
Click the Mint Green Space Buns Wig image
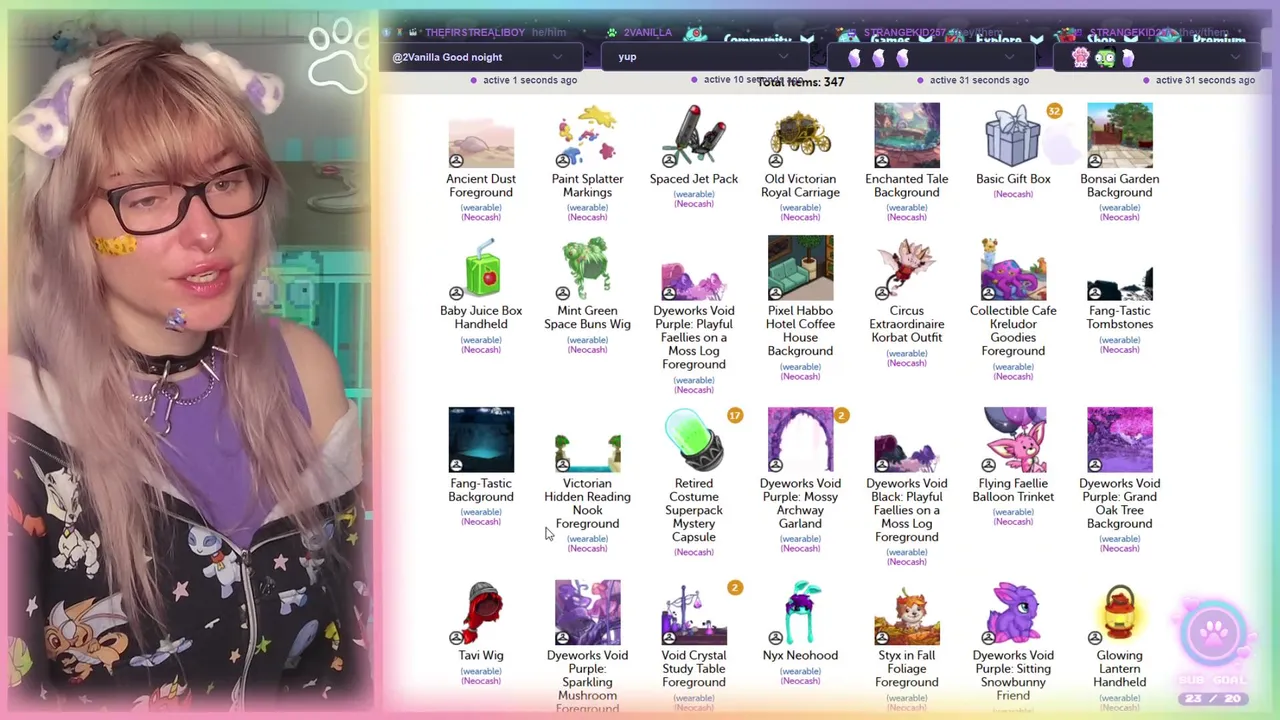(x=587, y=267)
